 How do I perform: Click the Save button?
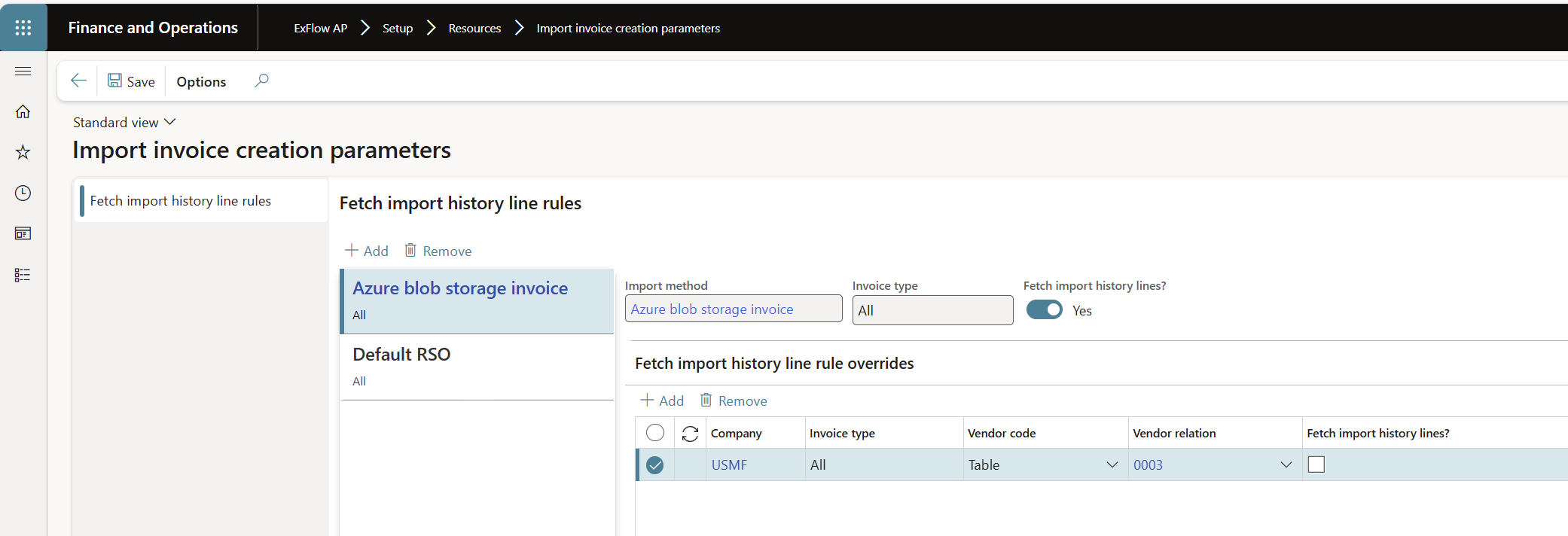[x=131, y=81]
